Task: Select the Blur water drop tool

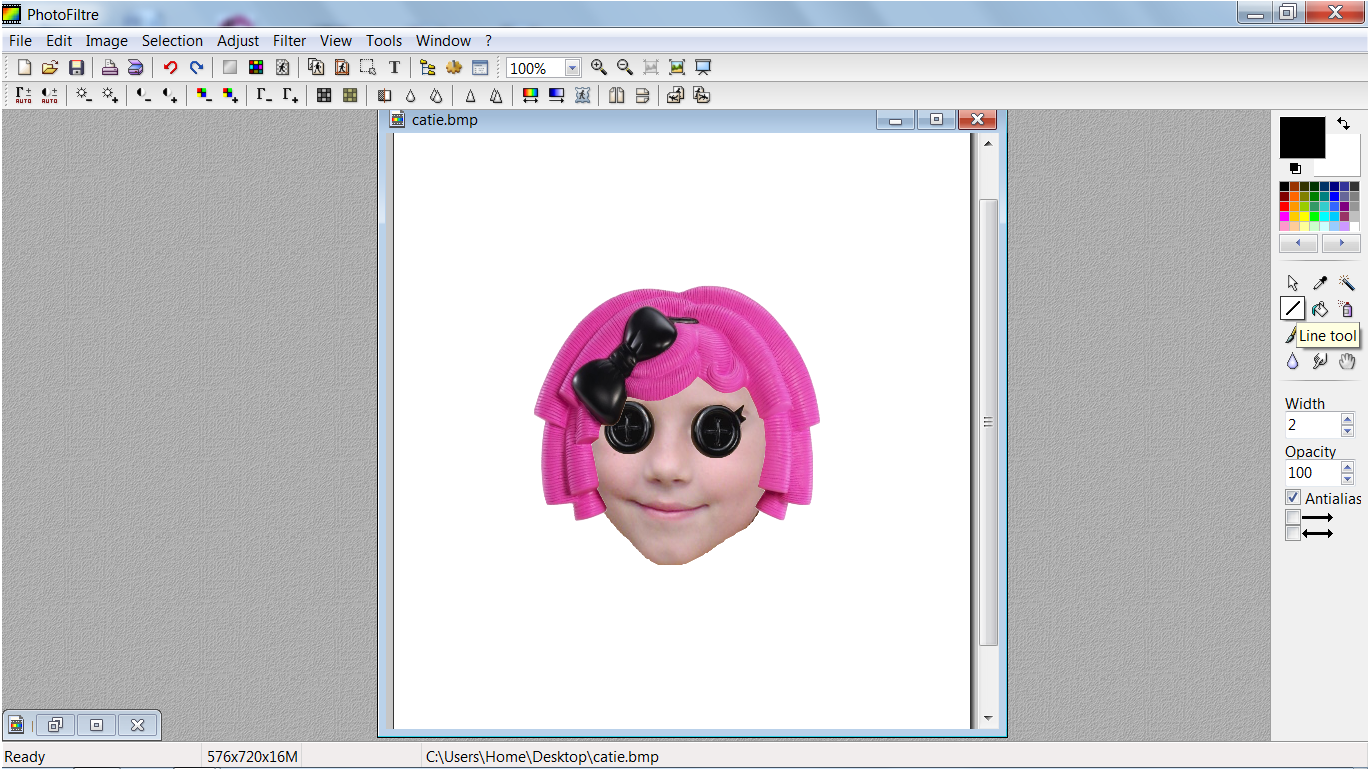Action: tap(1293, 361)
